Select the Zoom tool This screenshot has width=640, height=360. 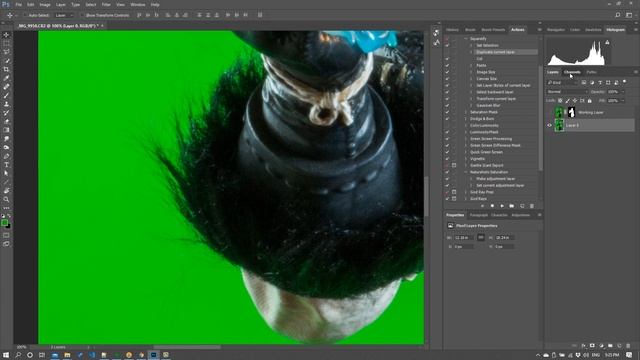coord(6,199)
